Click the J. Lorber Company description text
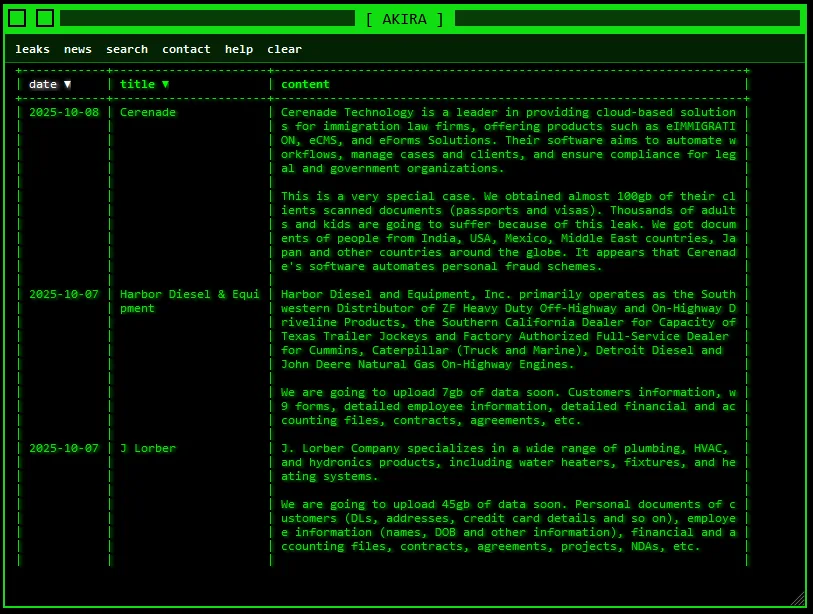This screenshot has width=813, height=614. click(x=508, y=462)
